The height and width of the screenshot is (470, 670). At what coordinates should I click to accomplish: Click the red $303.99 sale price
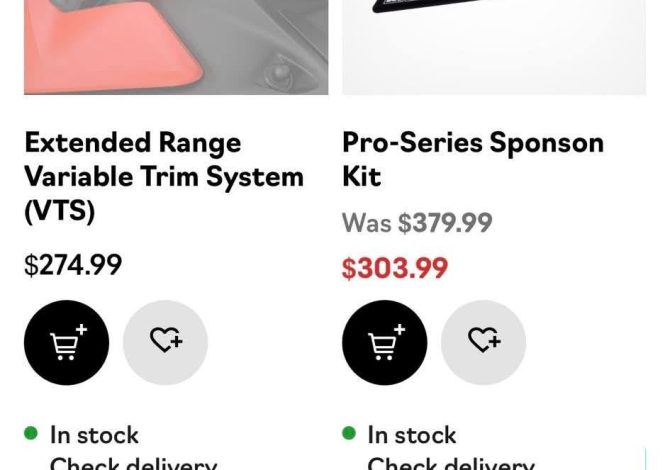point(394,268)
